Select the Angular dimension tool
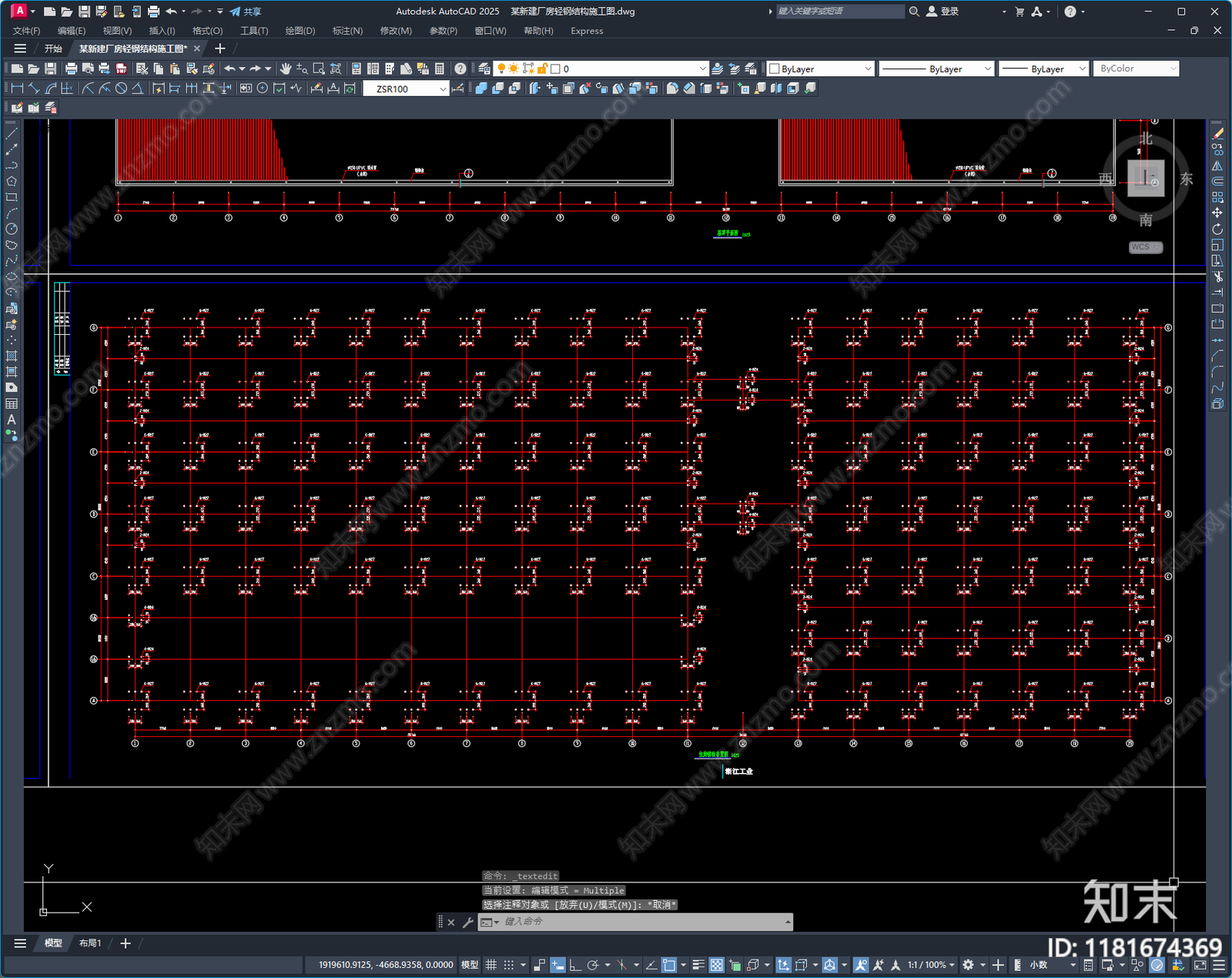 pyautogui.click(x=137, y=89)
